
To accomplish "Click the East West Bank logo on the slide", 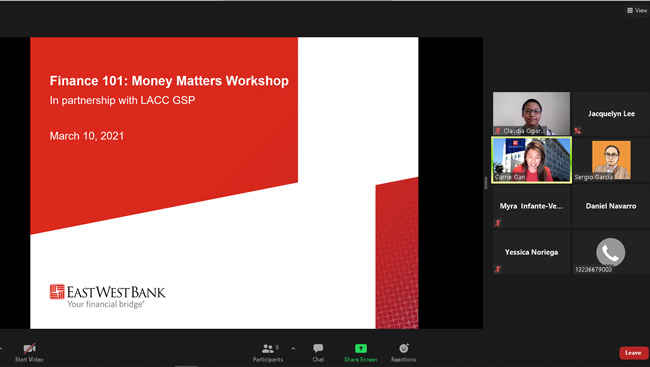I will [x=107, y=296].
